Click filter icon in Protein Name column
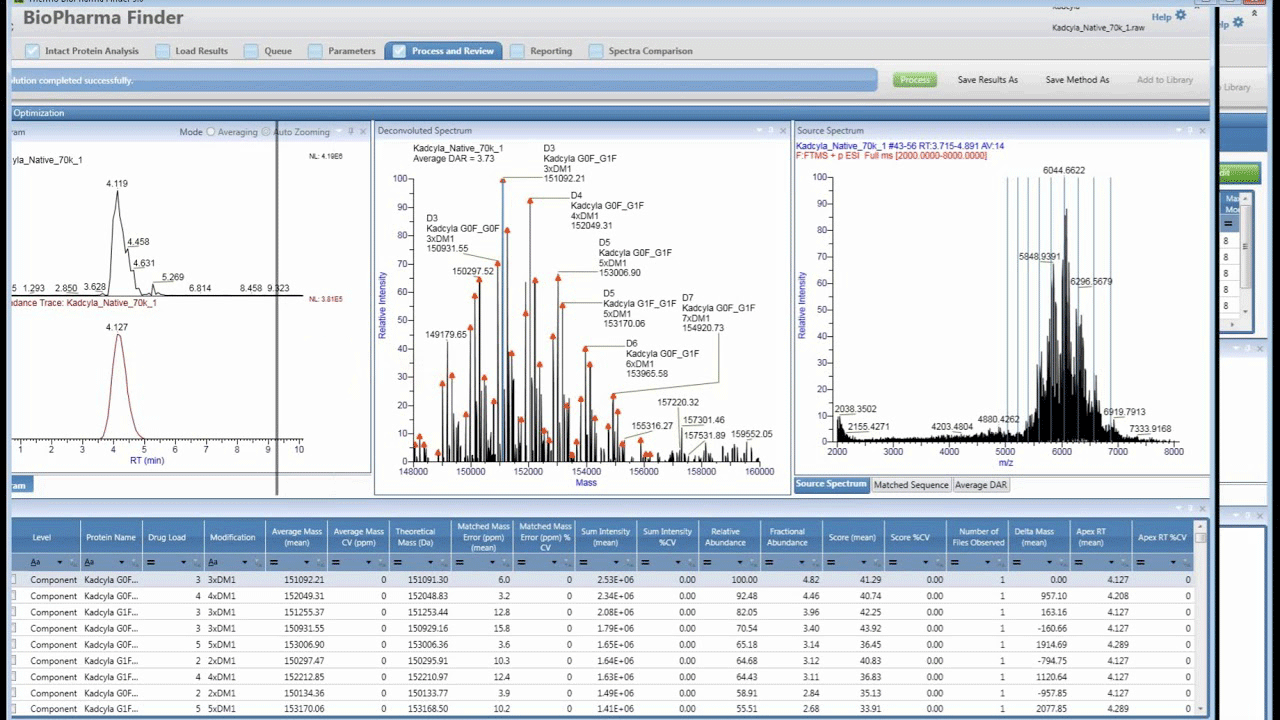The height and width of the screenshot is (720, 1280). point(134,563)
